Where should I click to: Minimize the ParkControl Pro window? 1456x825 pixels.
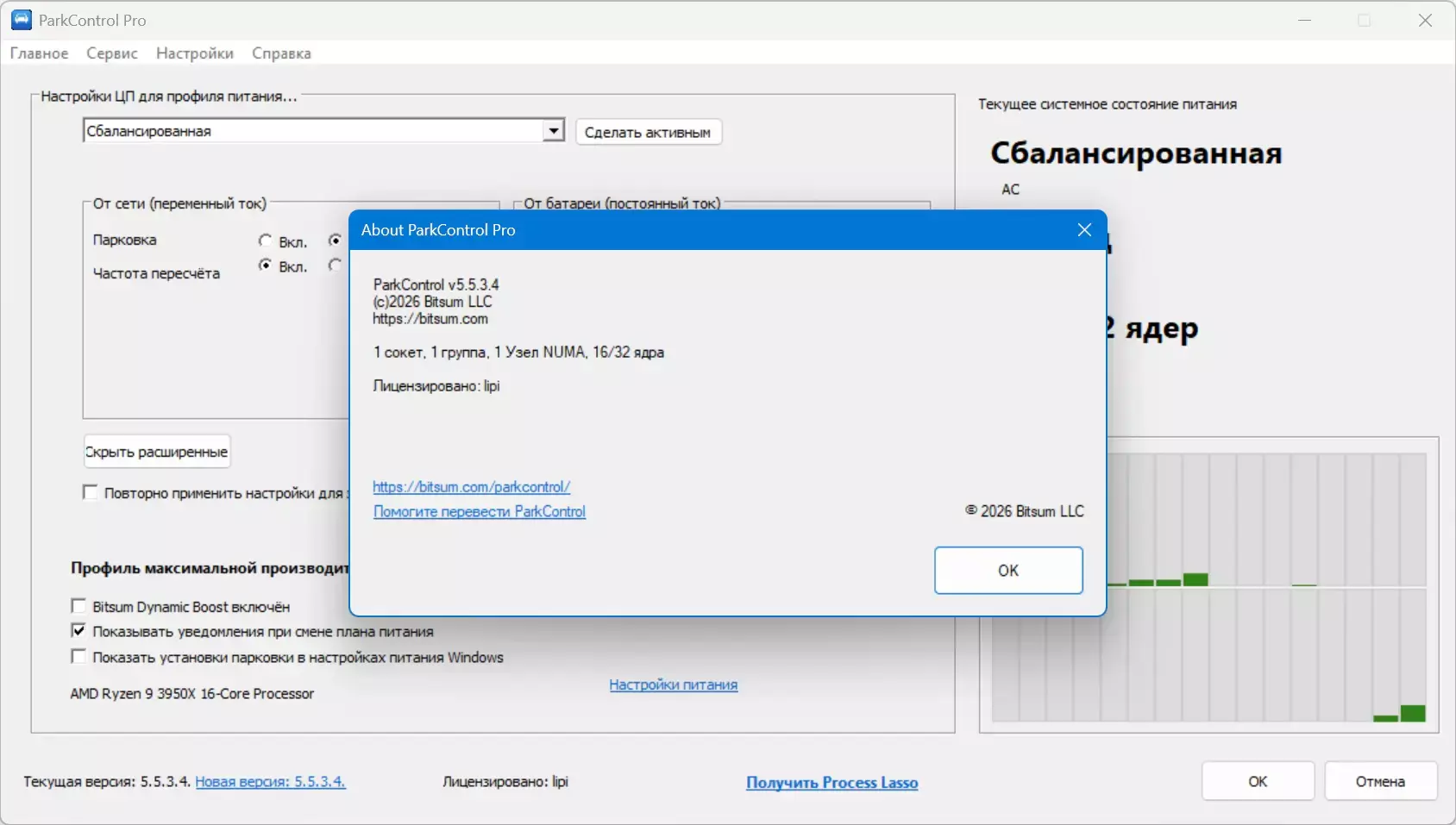point(1305,20)
